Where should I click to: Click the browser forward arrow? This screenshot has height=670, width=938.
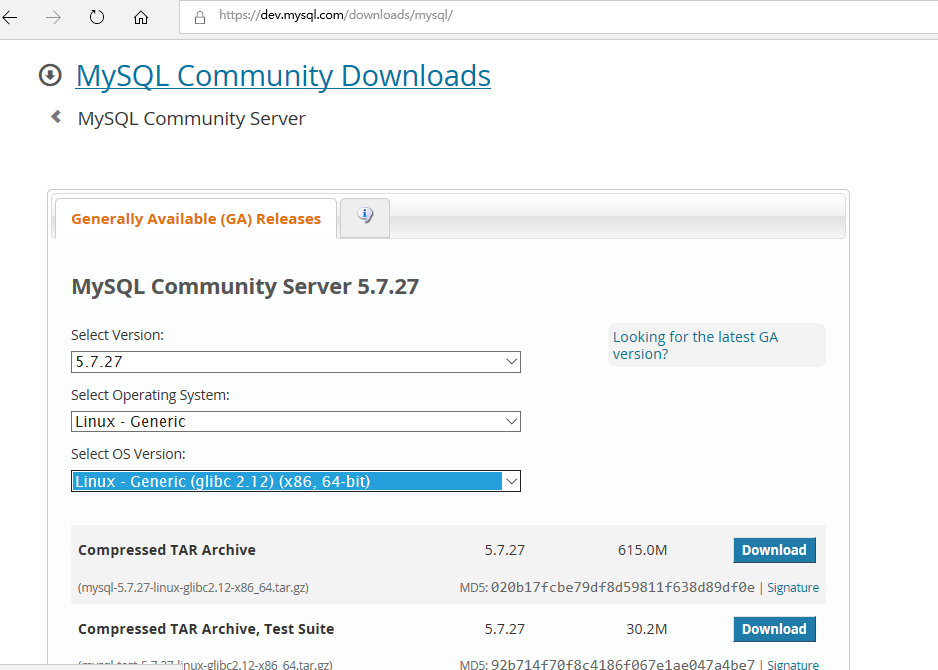point(53,17)
